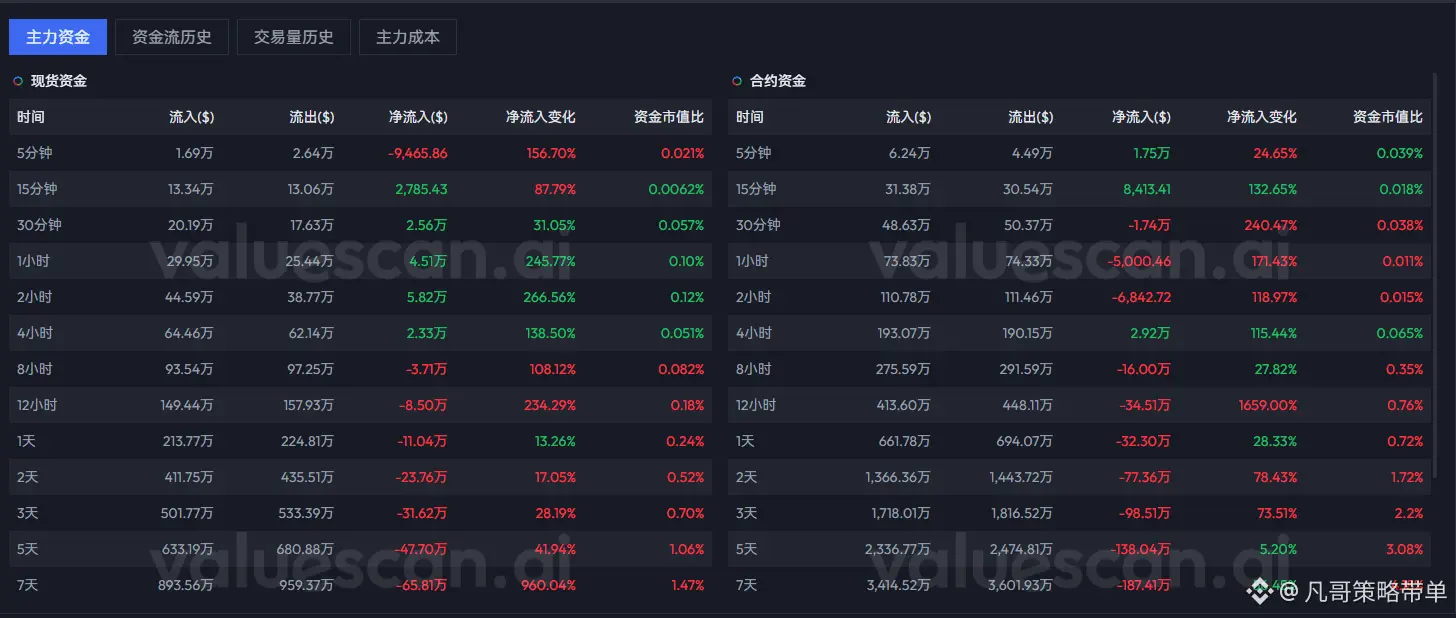Click the net inflow value -5,000.46

(x=1141, y=261)
